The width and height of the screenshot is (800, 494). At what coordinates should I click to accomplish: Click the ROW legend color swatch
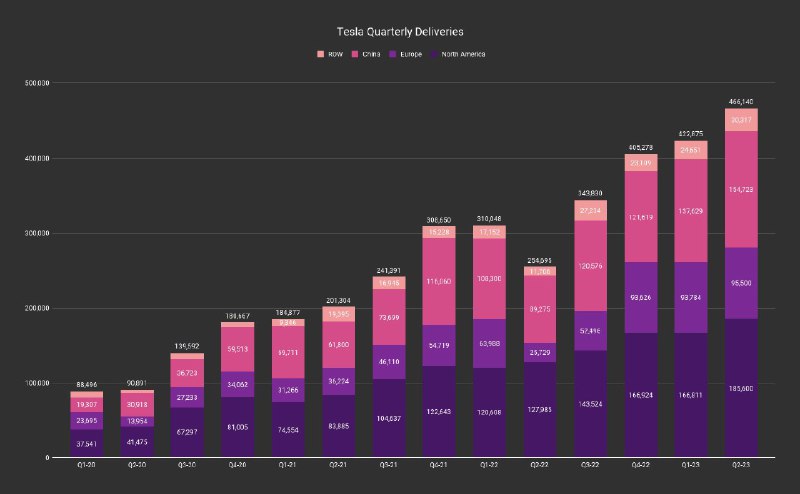point(320,54)
